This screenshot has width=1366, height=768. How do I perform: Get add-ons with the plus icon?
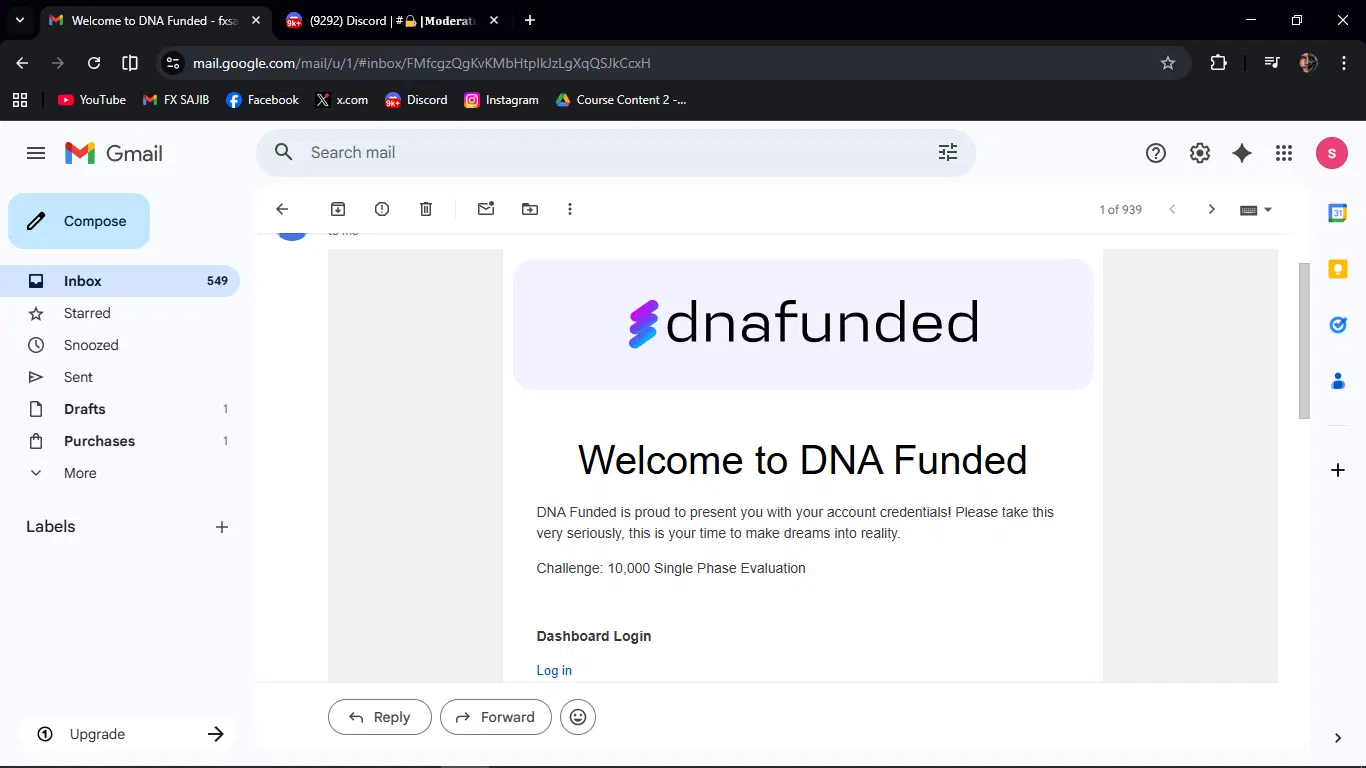click(1338, 470)
